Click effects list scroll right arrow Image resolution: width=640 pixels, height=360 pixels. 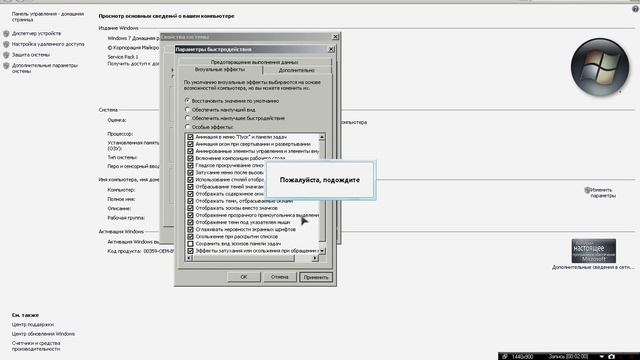coord(315,258)
